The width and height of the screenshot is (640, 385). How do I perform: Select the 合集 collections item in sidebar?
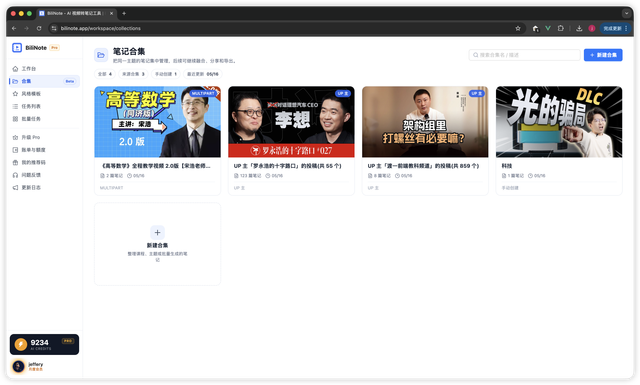pos(44,81)
